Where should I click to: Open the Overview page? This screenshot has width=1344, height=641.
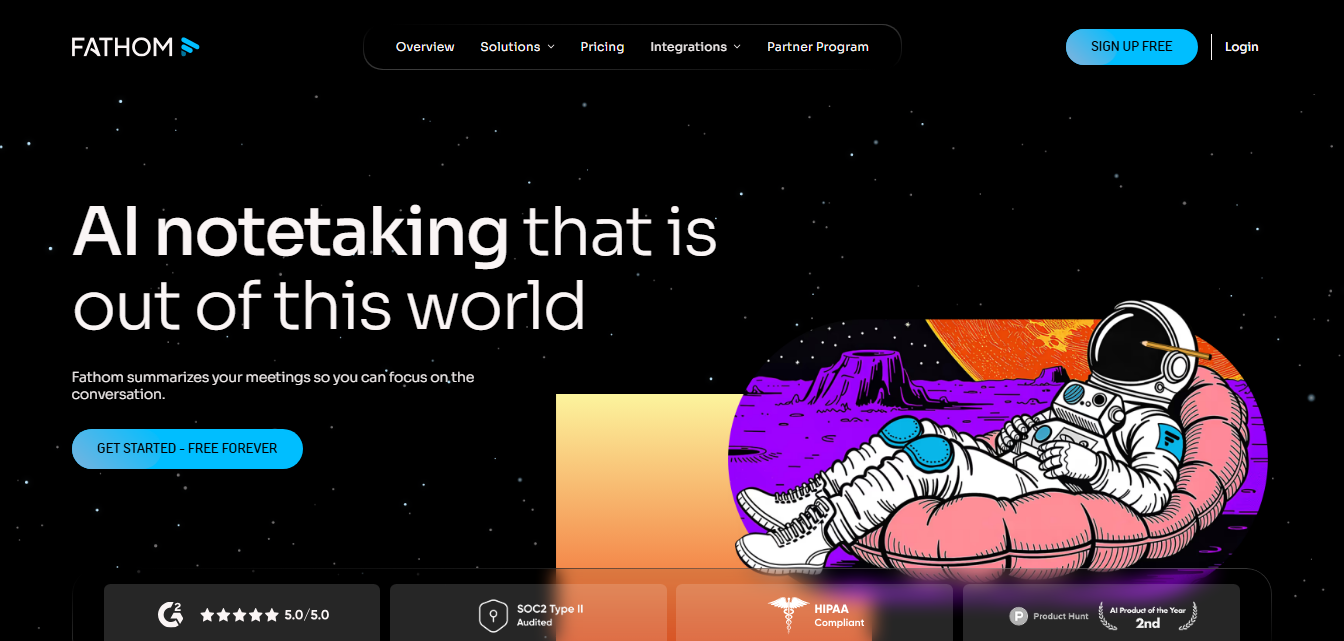pos(424,46)
